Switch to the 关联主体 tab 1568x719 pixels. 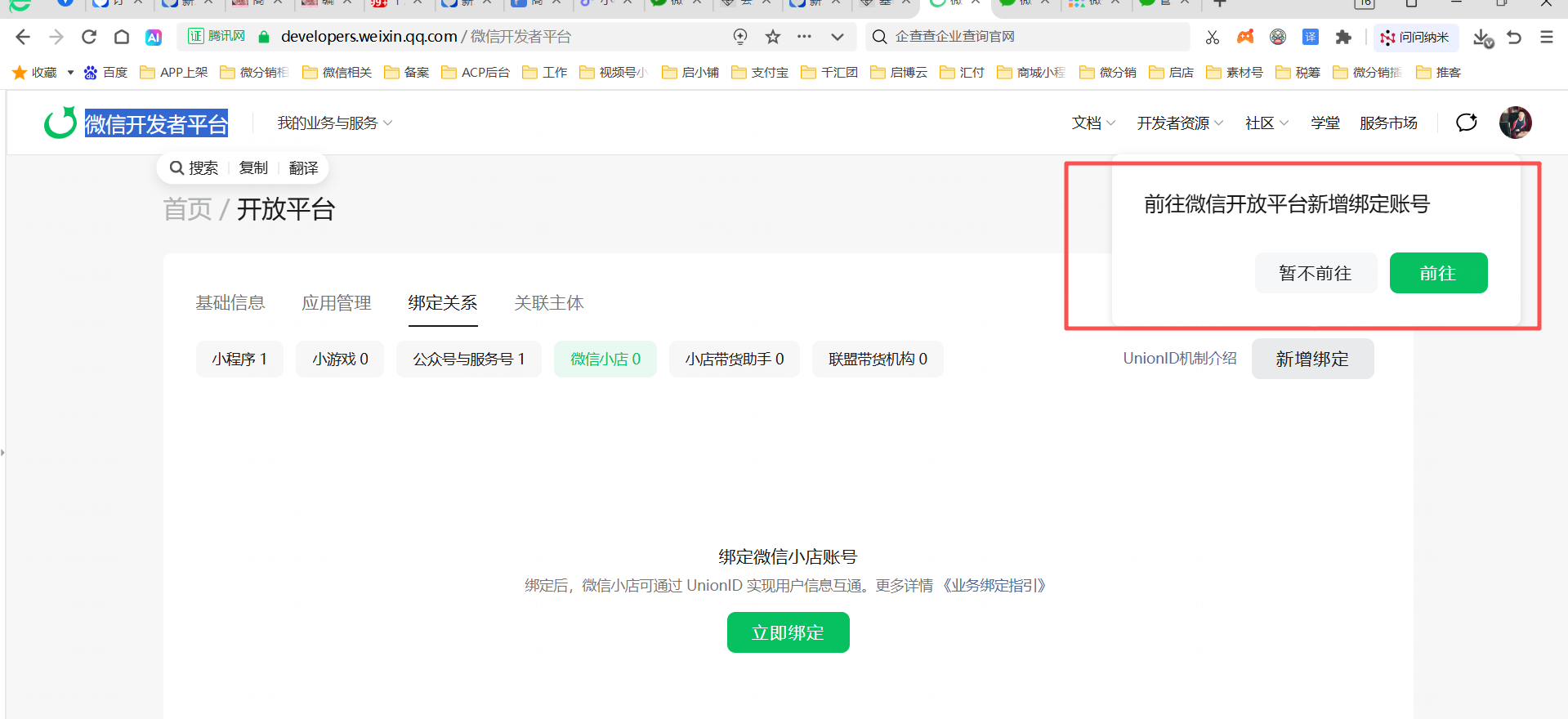coord(549,303)
